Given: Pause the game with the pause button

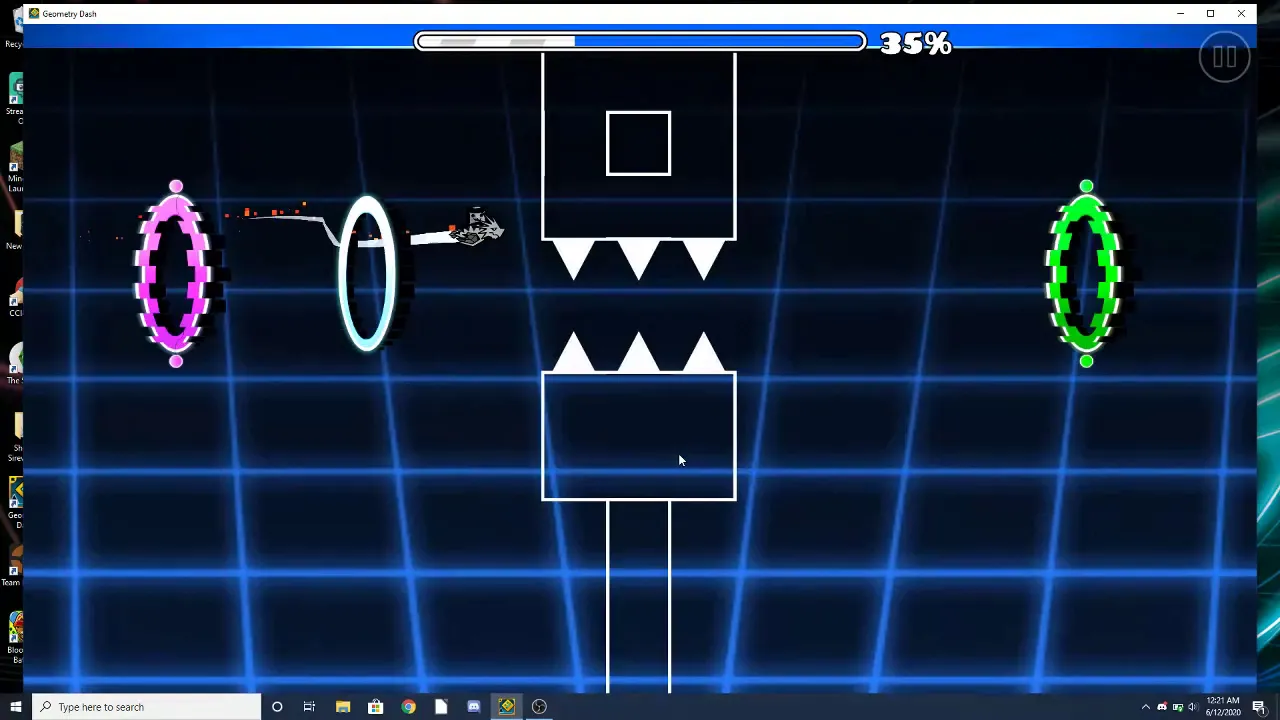Looking at the screenshot, I should pyautogui.click(x=1224, y=57).
